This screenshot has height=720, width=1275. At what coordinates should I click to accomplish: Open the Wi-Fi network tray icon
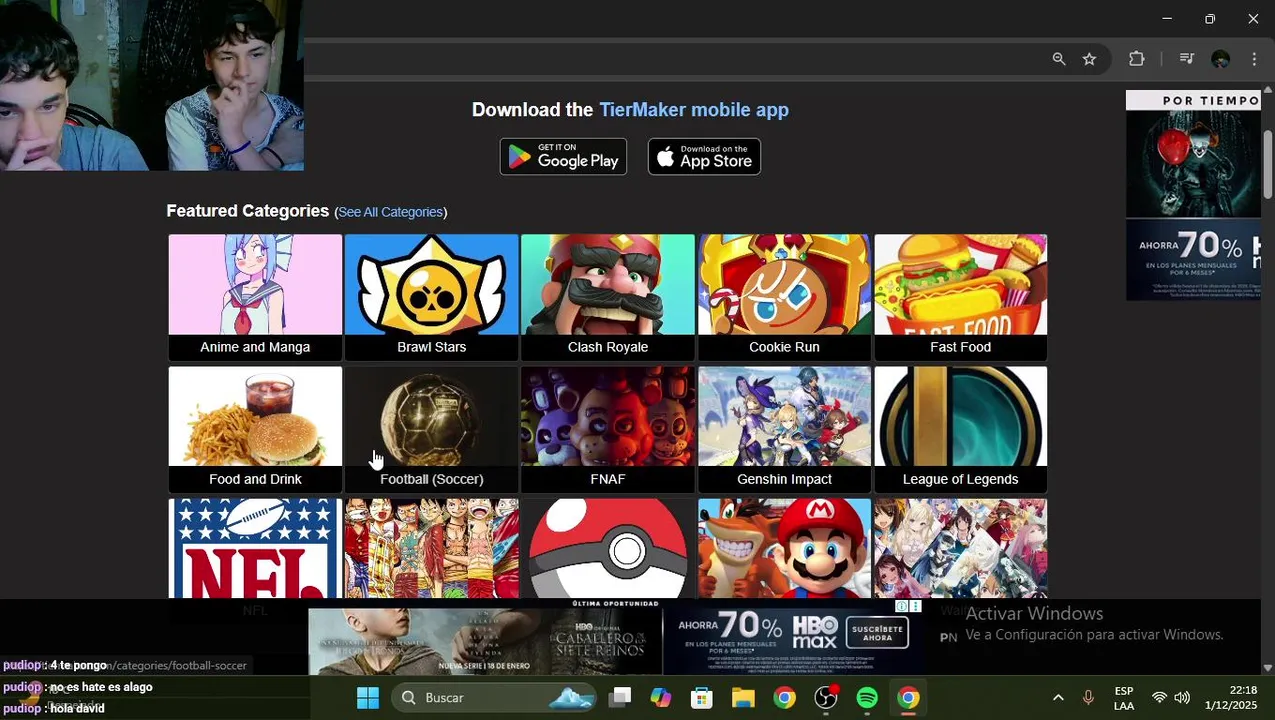1159,698
